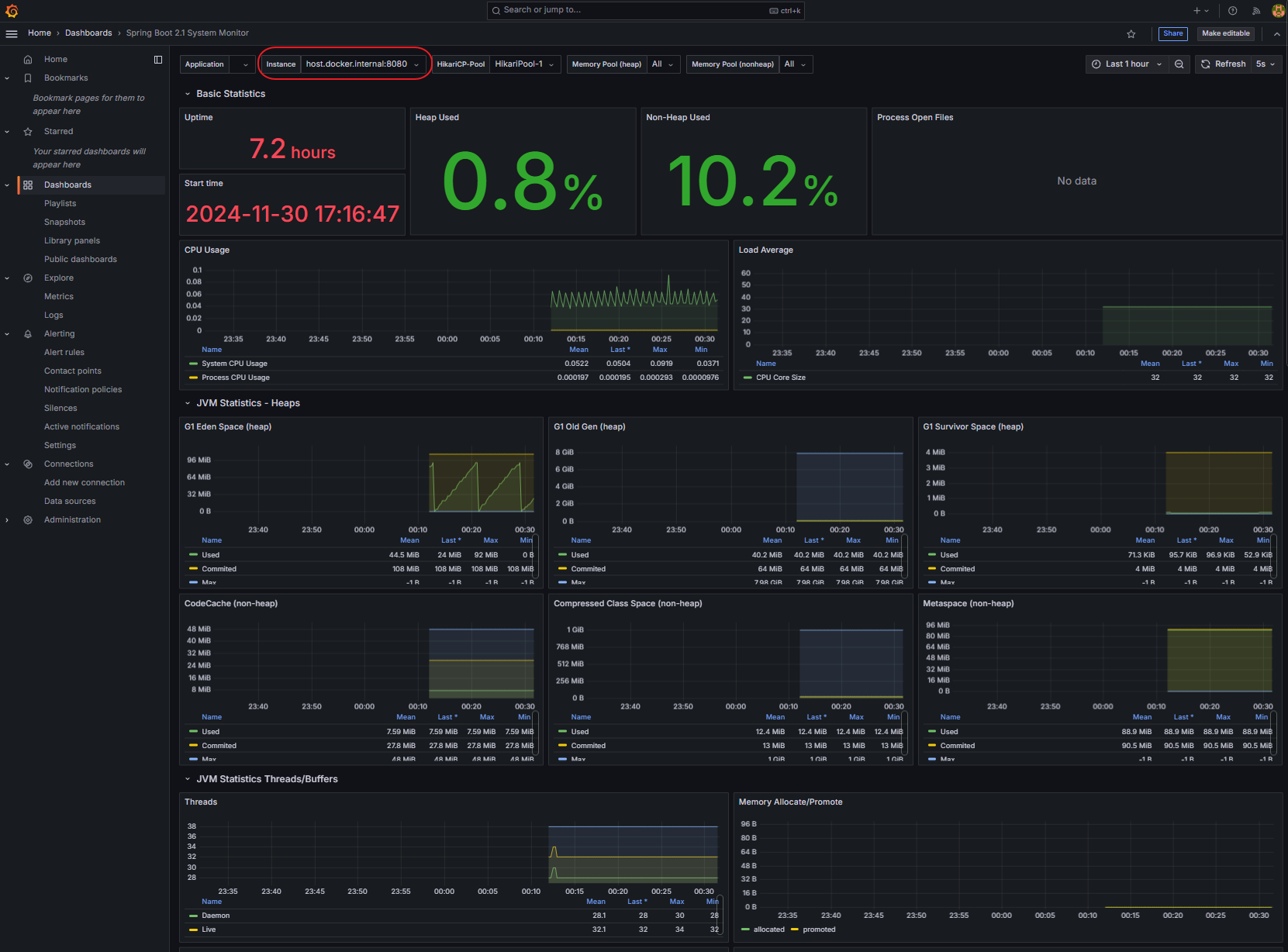The image size is (1288, 952).
Task: Toggle Live threads series in legend
Action: click(x=209, y=930)
